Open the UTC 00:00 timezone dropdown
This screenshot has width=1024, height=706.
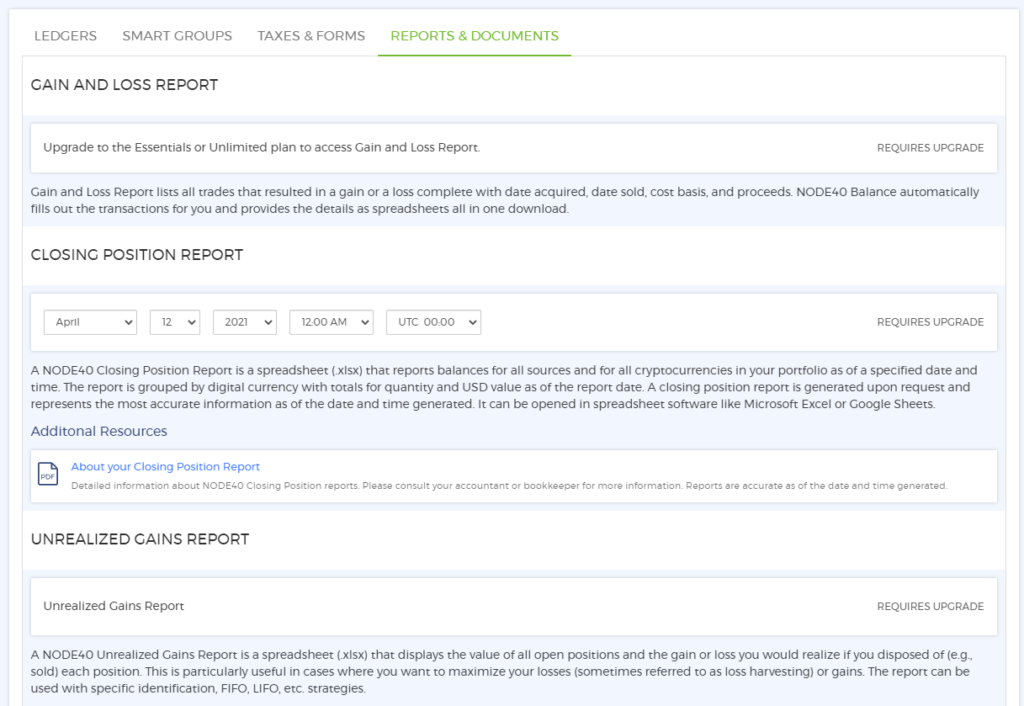[434, 322]
